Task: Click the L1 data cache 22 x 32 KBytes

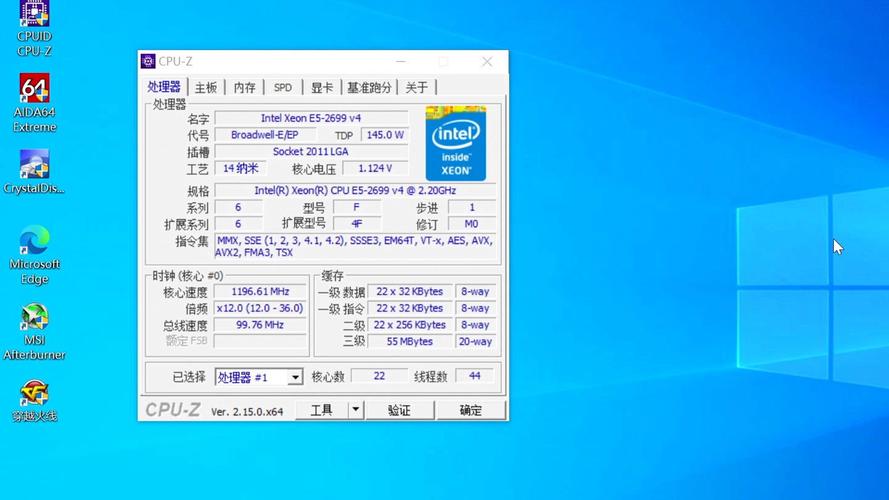Action: tap(410, 291)
